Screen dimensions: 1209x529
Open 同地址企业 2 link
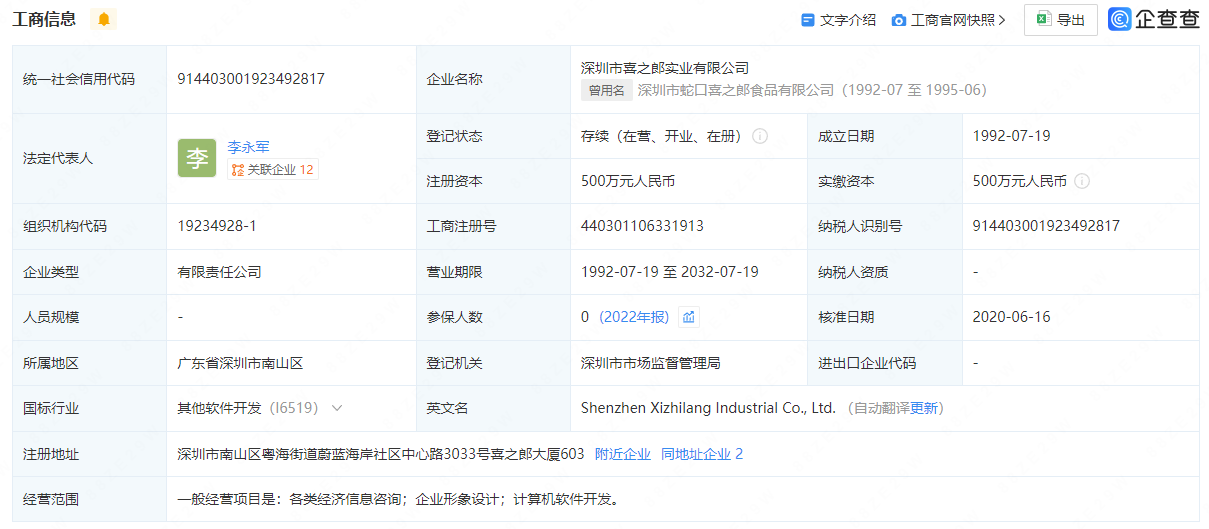702,454
